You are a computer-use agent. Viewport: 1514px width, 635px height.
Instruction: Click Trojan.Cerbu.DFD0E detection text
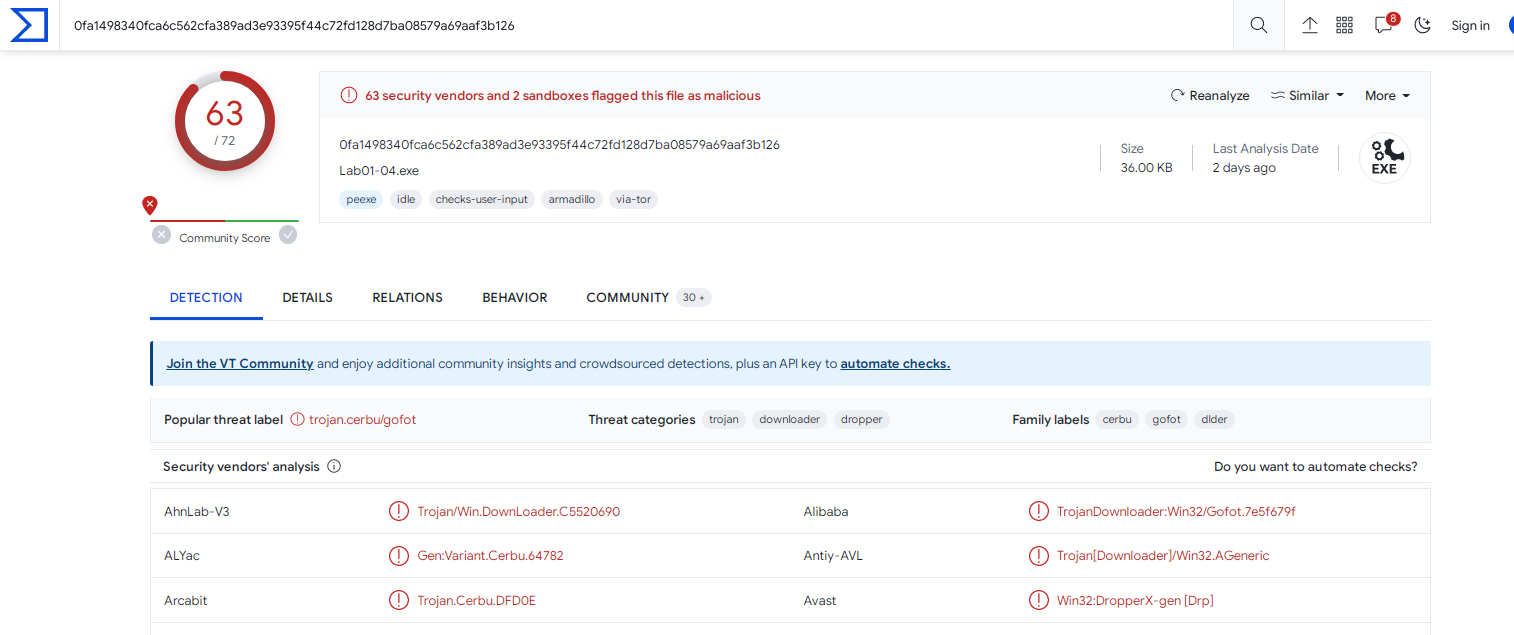pos(477,601)
